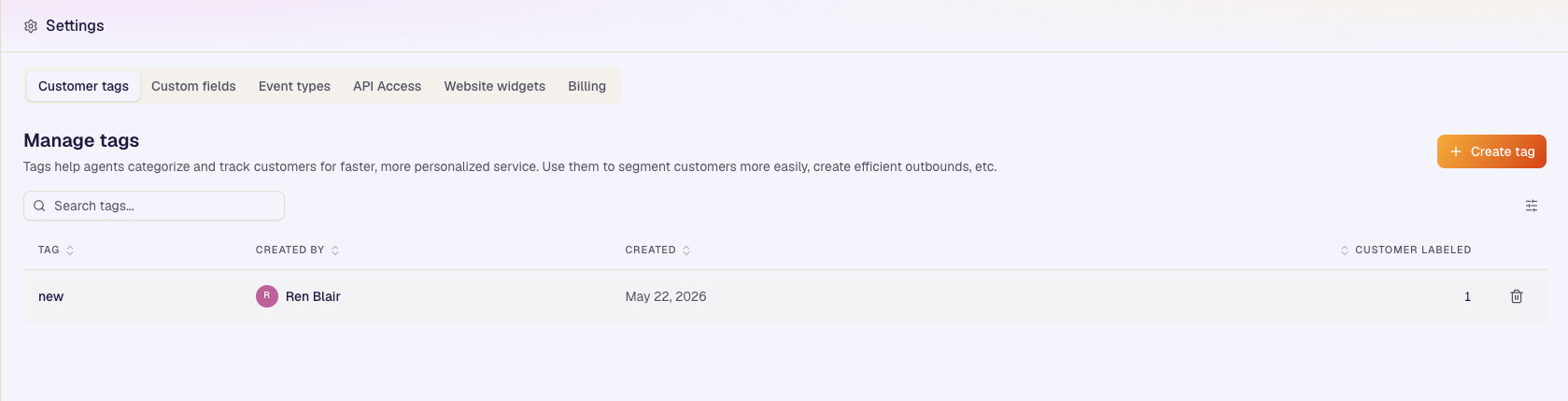Click the Create tag button

1491,151
